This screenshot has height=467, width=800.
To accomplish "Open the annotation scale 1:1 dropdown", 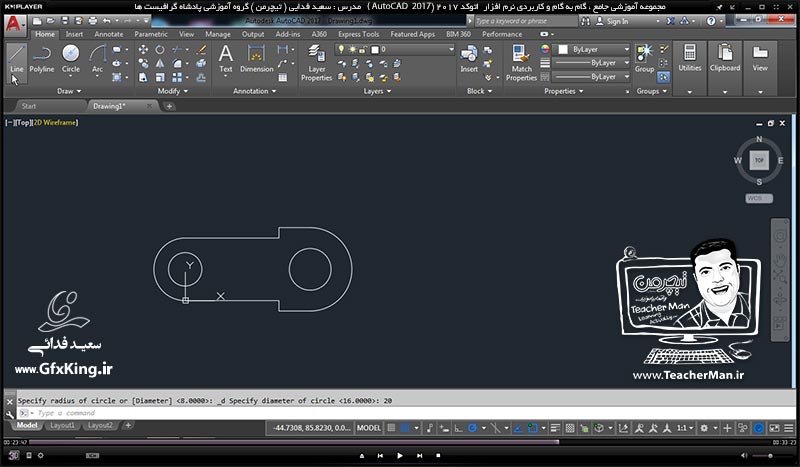I will coord(685,428).
